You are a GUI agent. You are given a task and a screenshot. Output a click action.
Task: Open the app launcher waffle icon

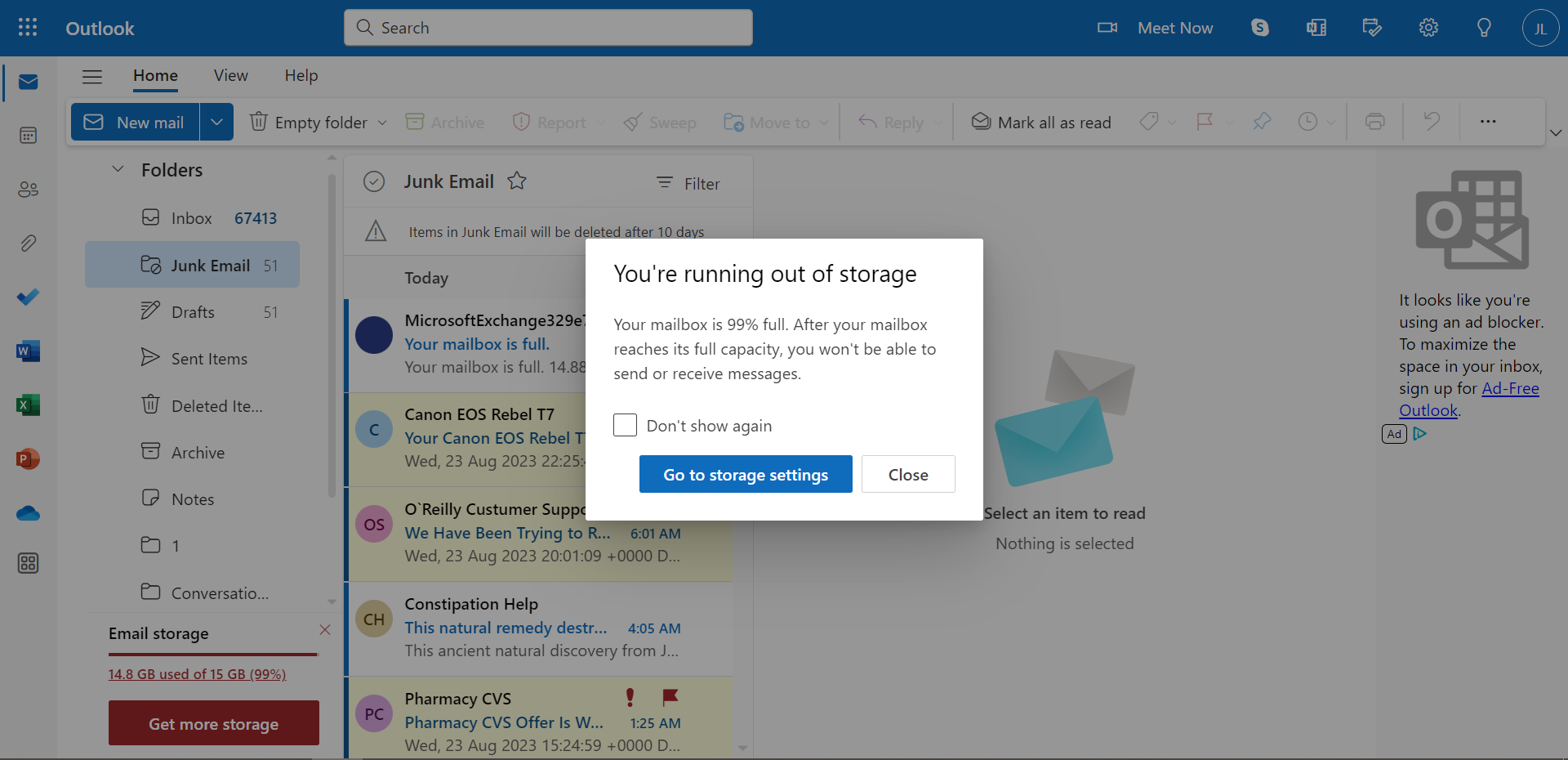click(x=28, y=28)
